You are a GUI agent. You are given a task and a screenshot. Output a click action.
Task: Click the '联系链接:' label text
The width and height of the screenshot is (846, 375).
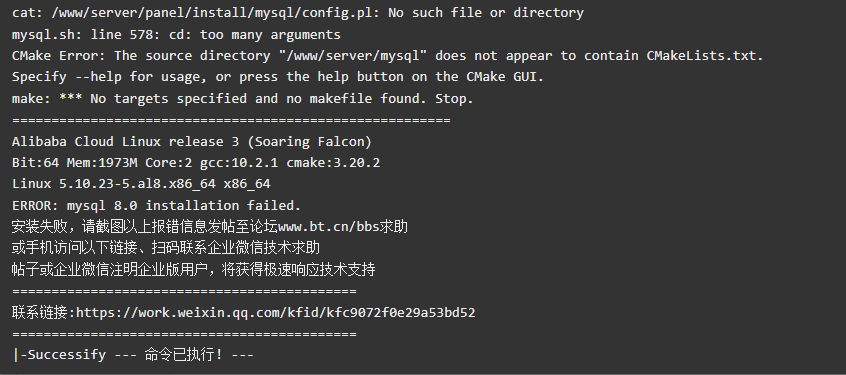click(44, 312)
